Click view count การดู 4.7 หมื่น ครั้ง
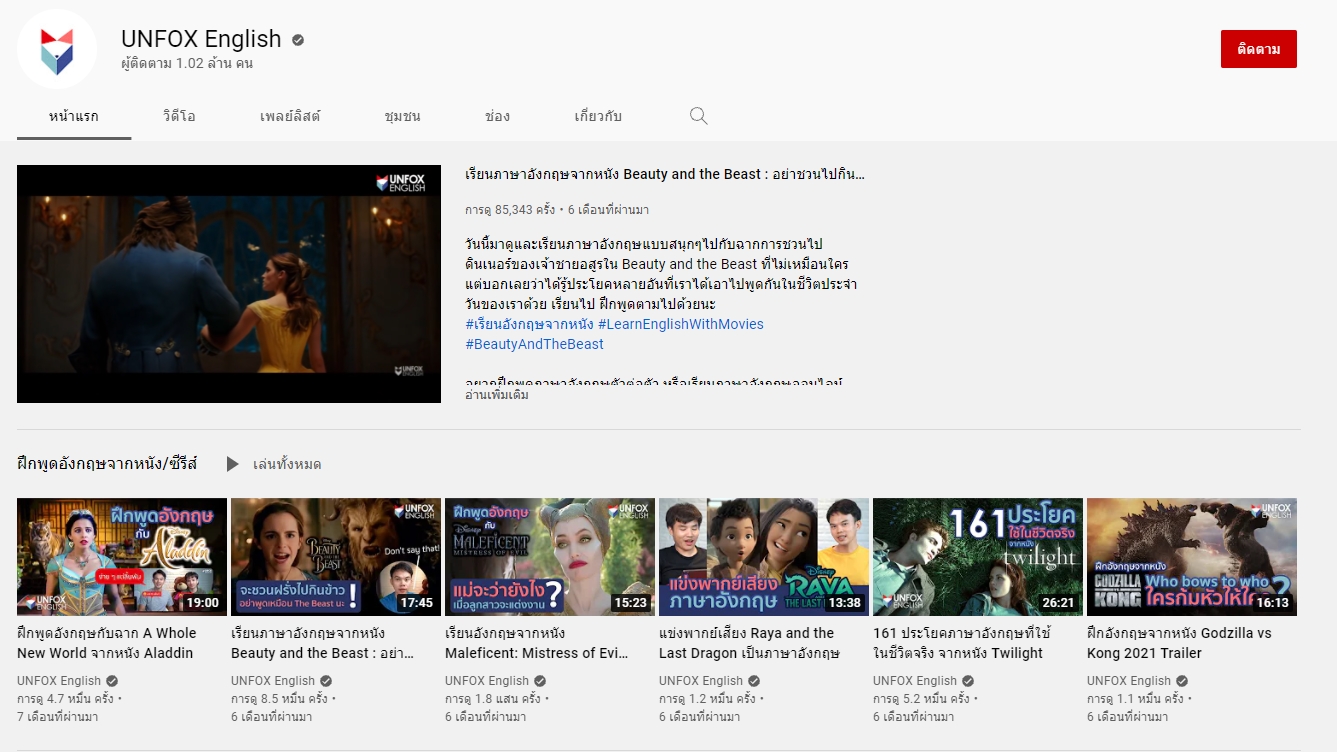The height and width of the screenshot is (752, 1337). click(65, 699)
